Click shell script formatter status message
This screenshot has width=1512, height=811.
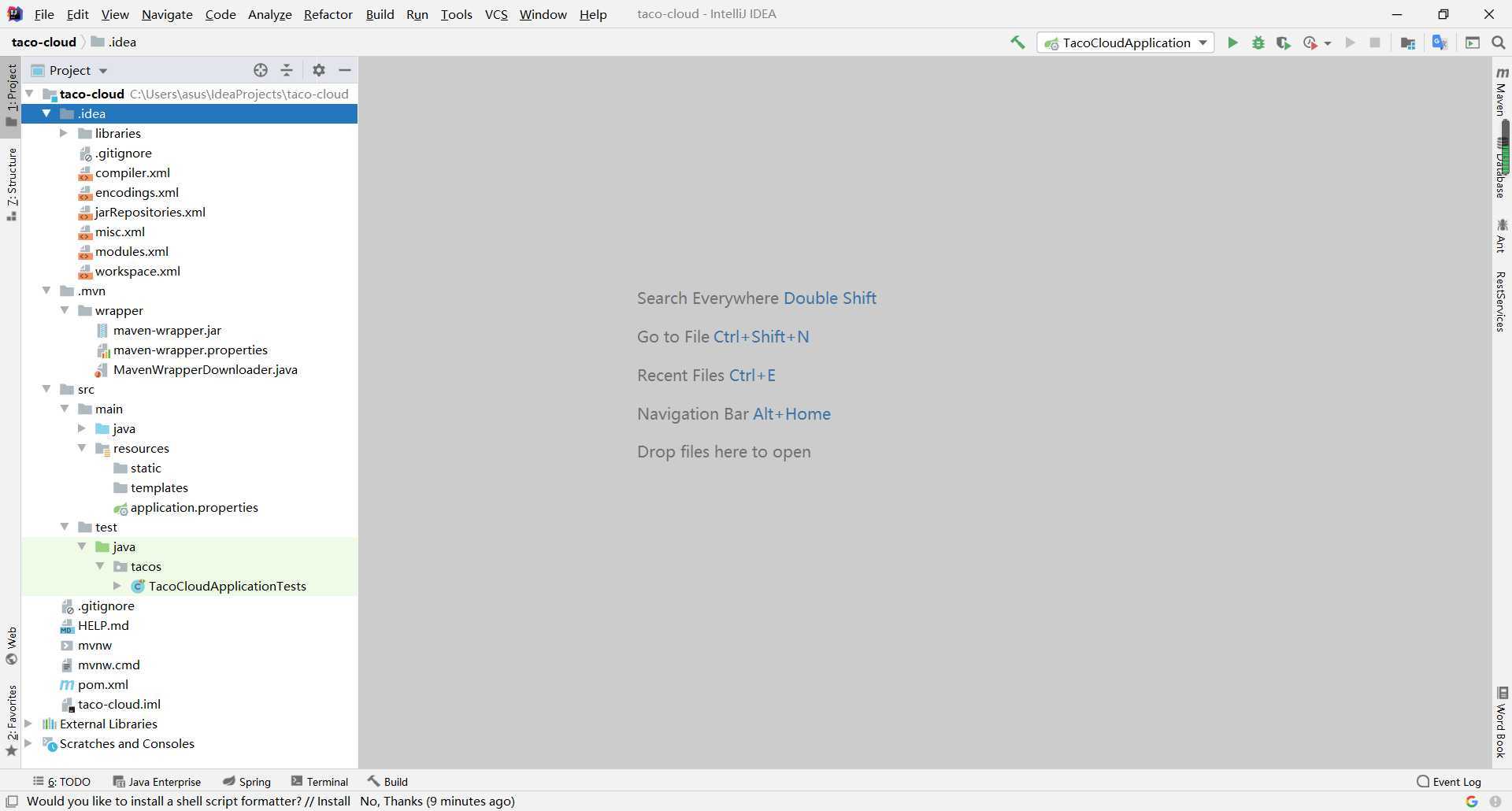click(270, 802)
